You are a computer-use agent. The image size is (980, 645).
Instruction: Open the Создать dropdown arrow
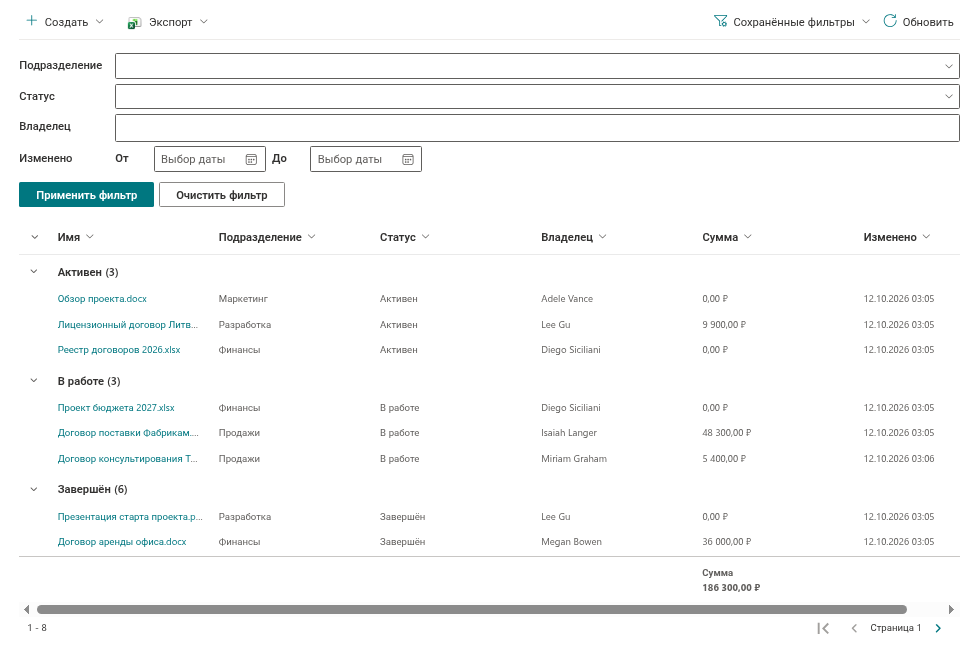[x=99, y=22]
